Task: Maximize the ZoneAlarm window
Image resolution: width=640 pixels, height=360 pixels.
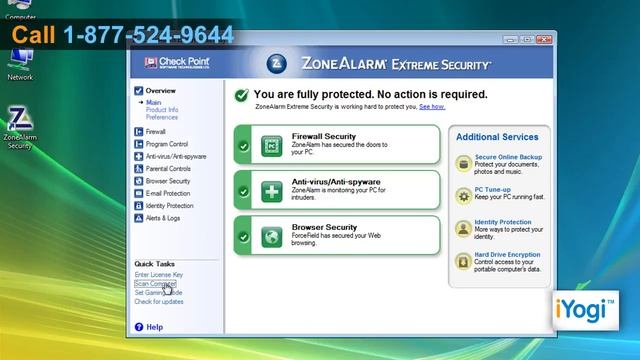Action: point(527,39)
